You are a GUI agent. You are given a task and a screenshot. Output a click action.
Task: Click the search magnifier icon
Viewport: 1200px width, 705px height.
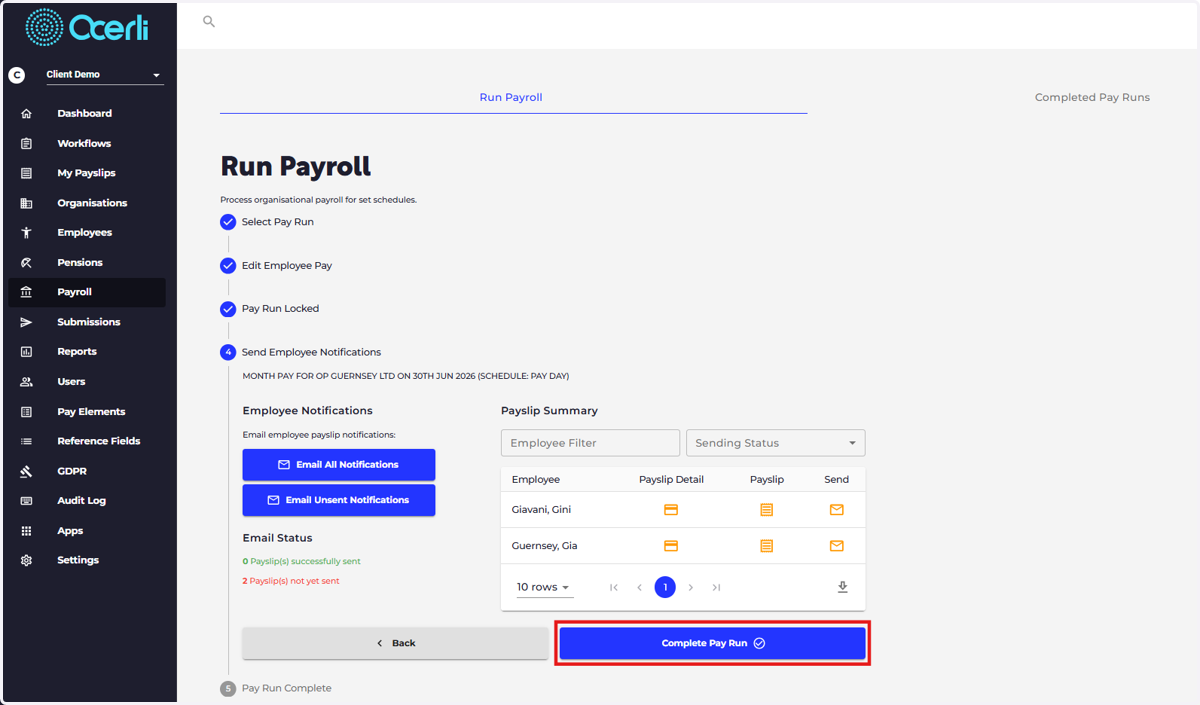(209, 21)
